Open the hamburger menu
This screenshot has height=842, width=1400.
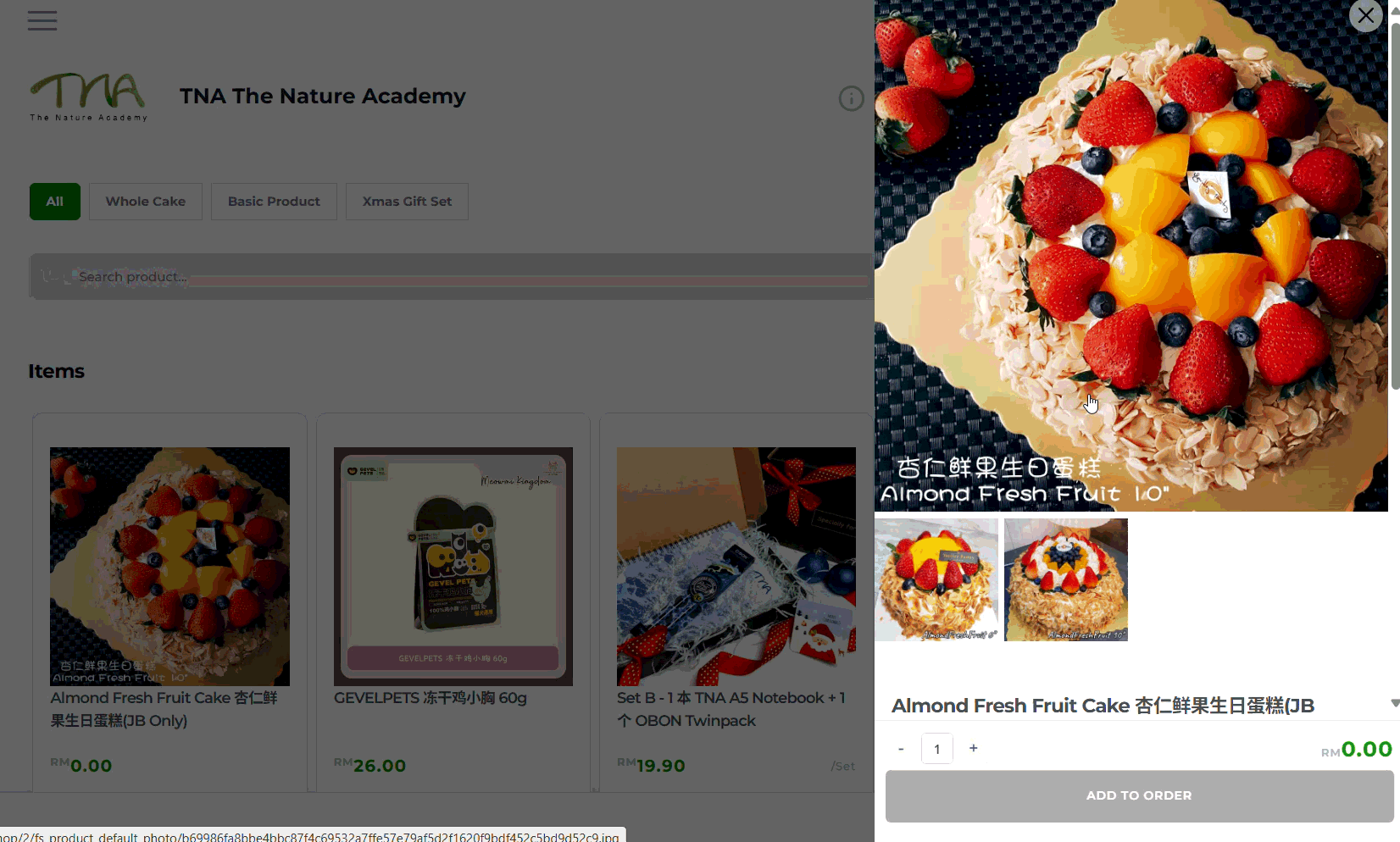tap(42, 20)
